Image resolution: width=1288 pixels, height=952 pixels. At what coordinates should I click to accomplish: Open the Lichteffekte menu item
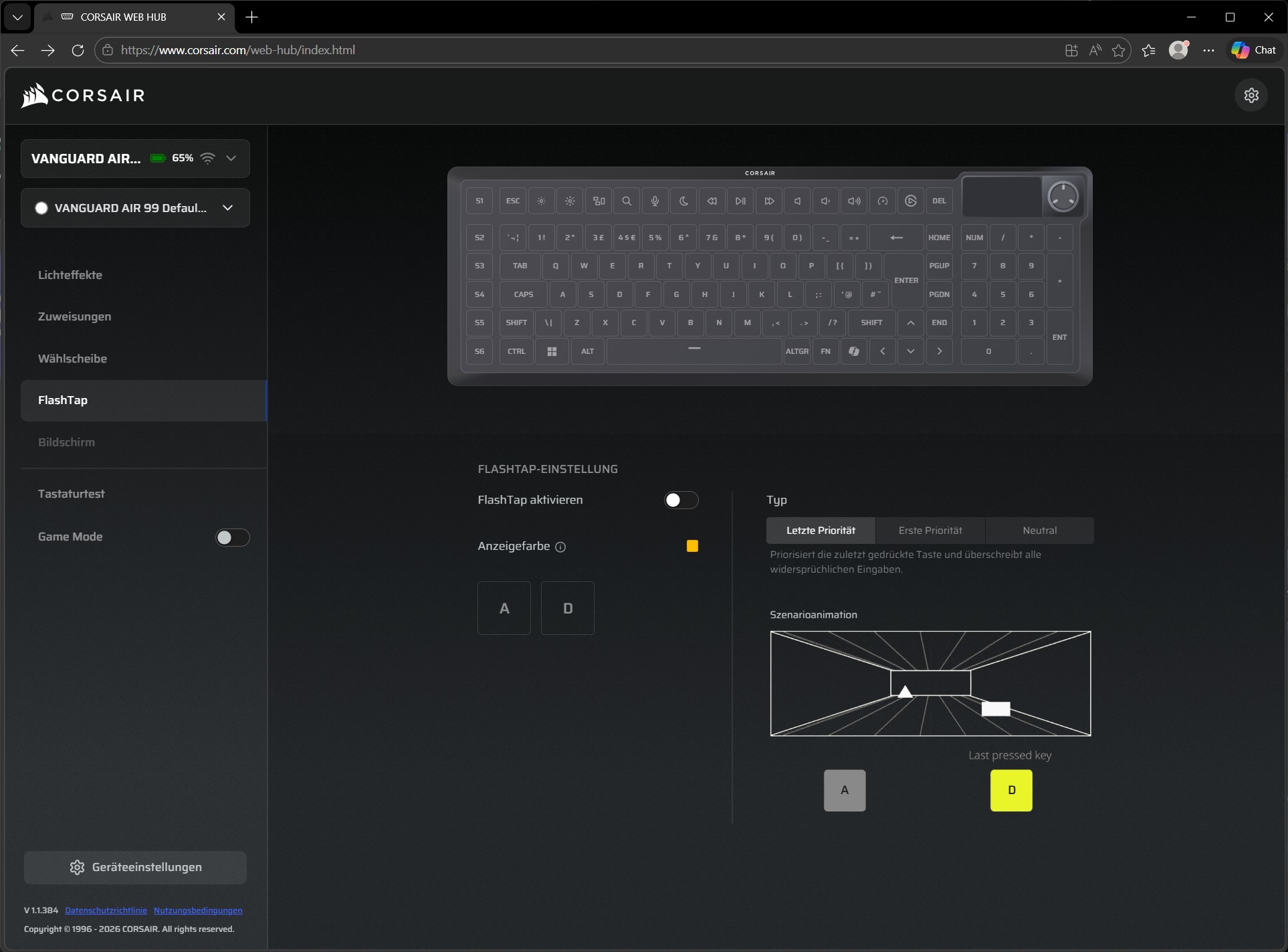click(x=70, y=275)
